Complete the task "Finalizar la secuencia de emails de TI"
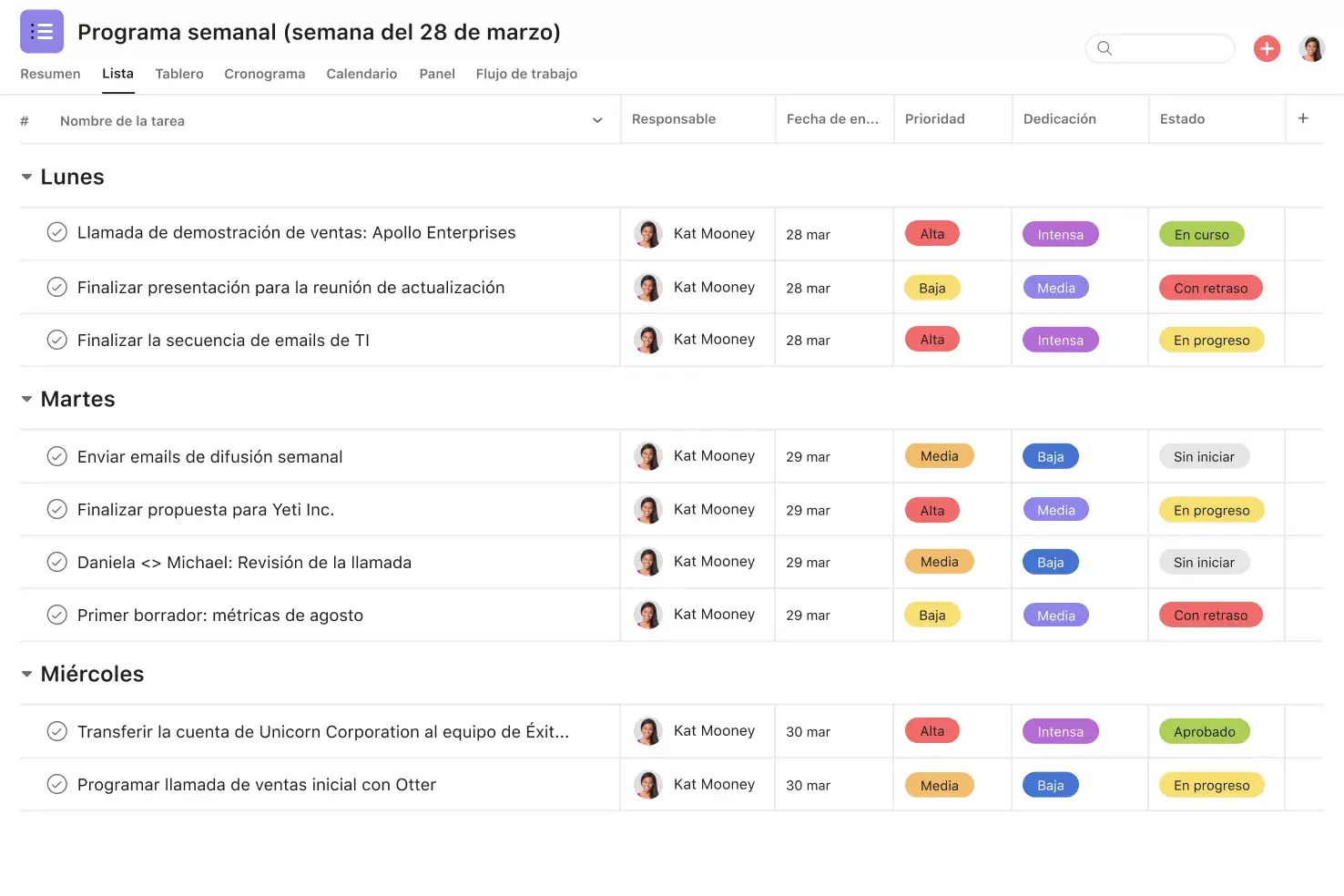1344x896 pixels. coord(56,339)
